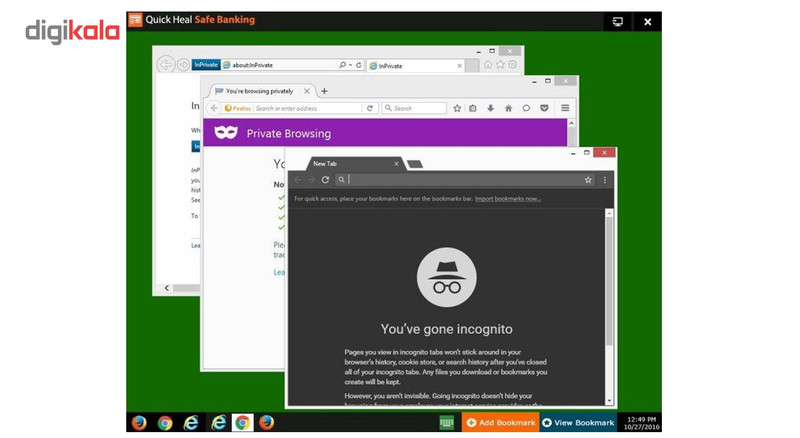Click the Chrome scrollbar down arrow

tap(609, 401)
